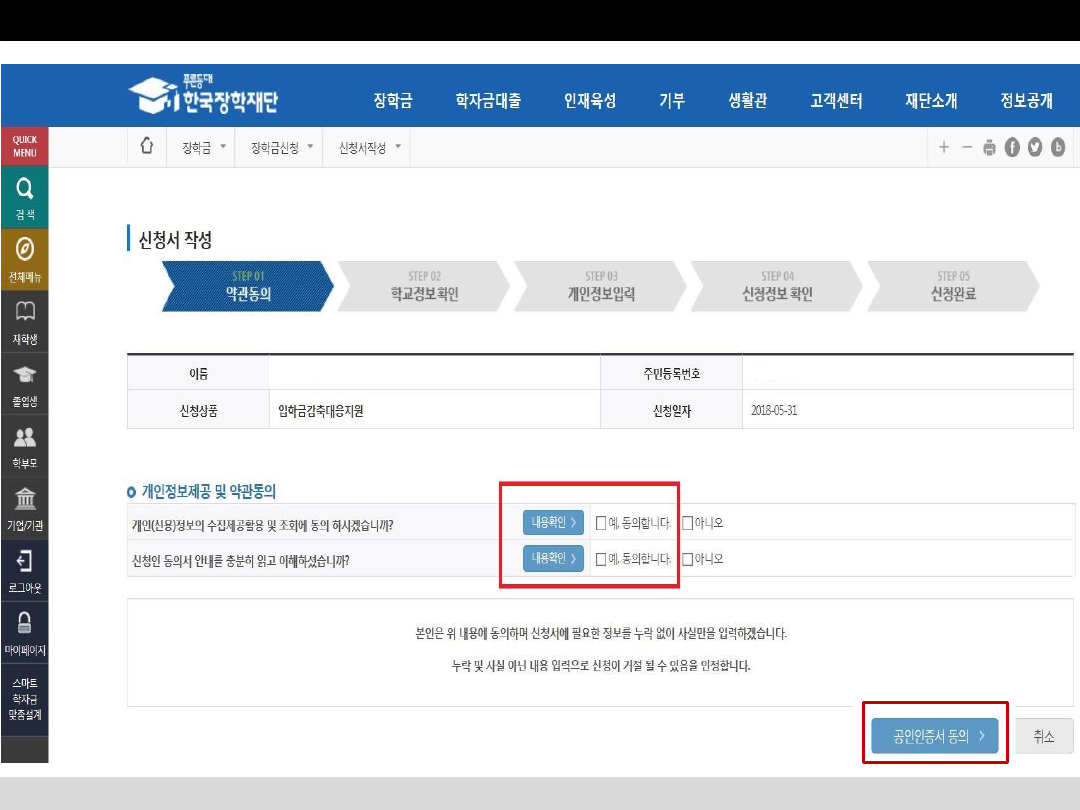
Task: Check '아니오' for personal info consent row
Action: pos(687,522)
